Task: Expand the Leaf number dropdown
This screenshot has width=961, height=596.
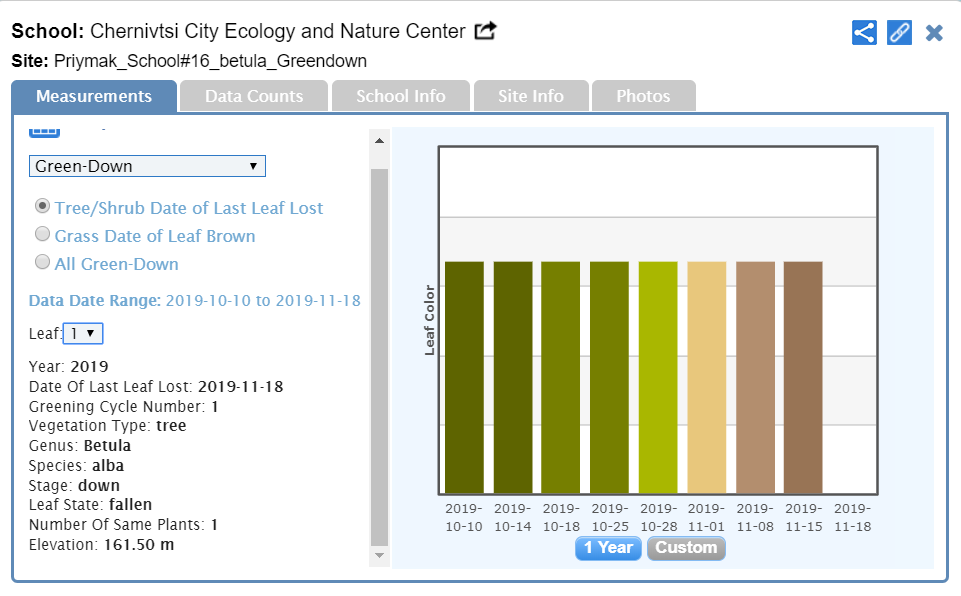Action: coord(82,333)
